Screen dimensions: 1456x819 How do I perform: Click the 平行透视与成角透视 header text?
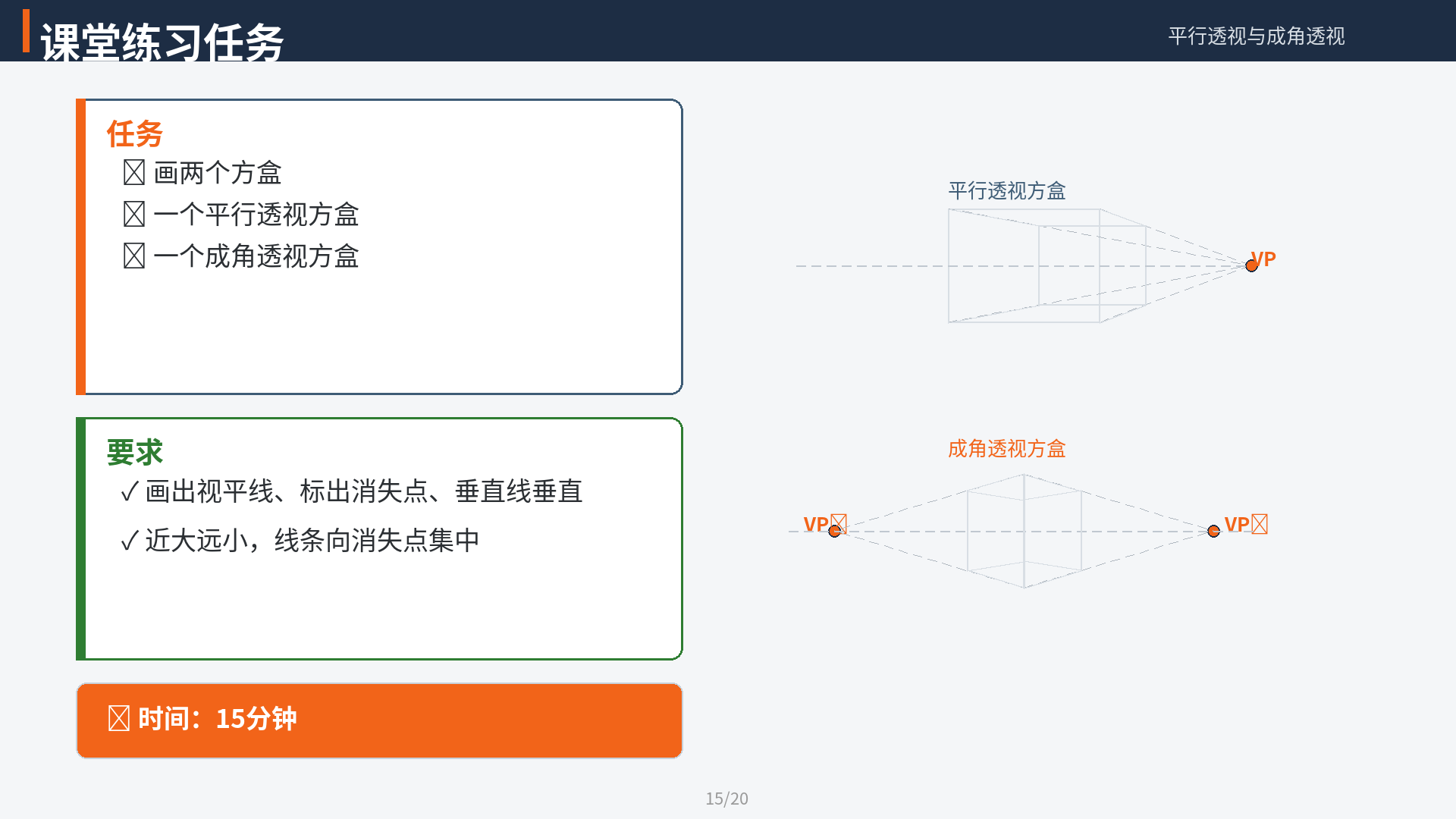pos(1257,36)
